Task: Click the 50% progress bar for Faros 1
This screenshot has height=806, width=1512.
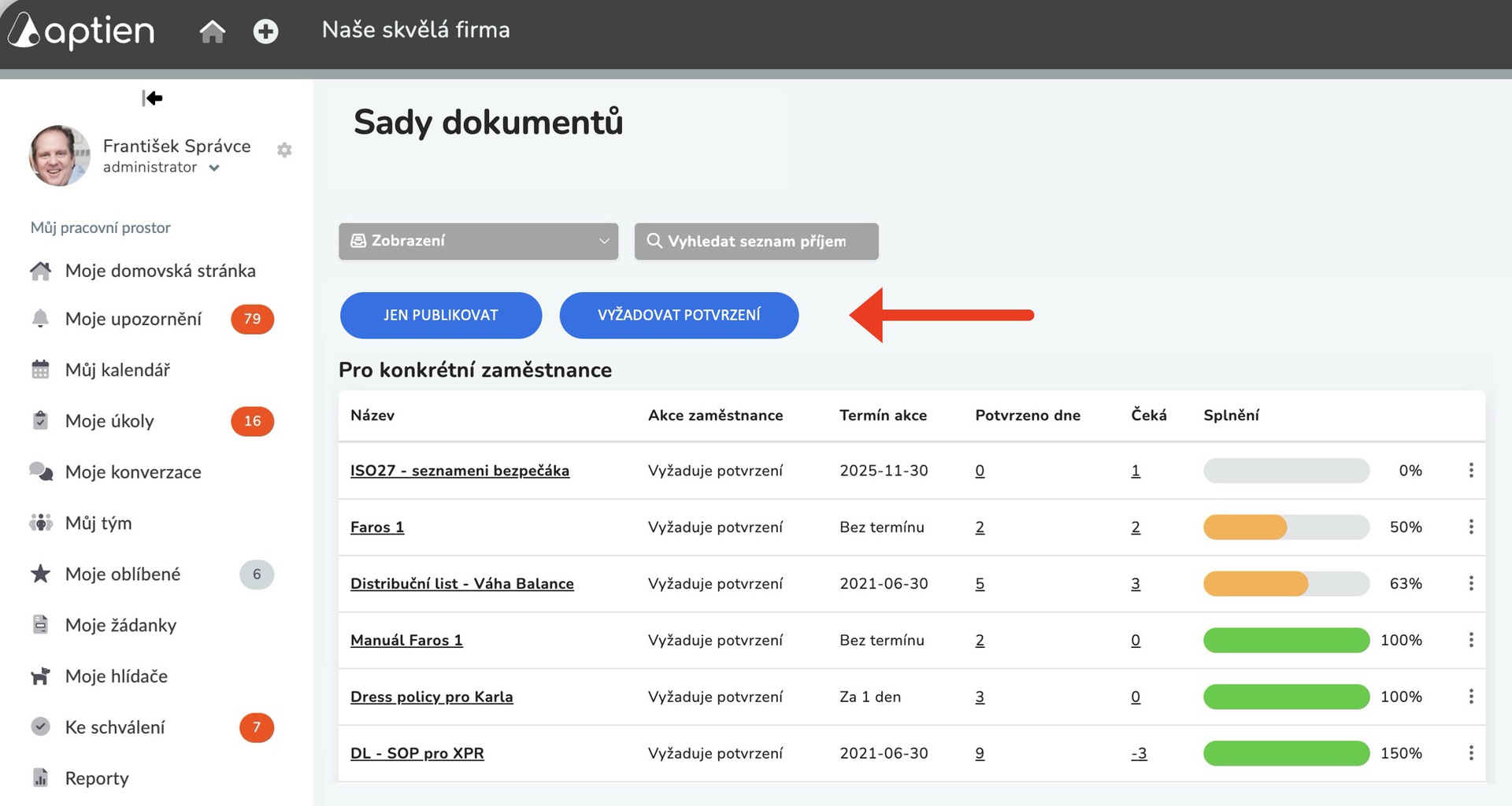Action: (x=1287, y=527)
